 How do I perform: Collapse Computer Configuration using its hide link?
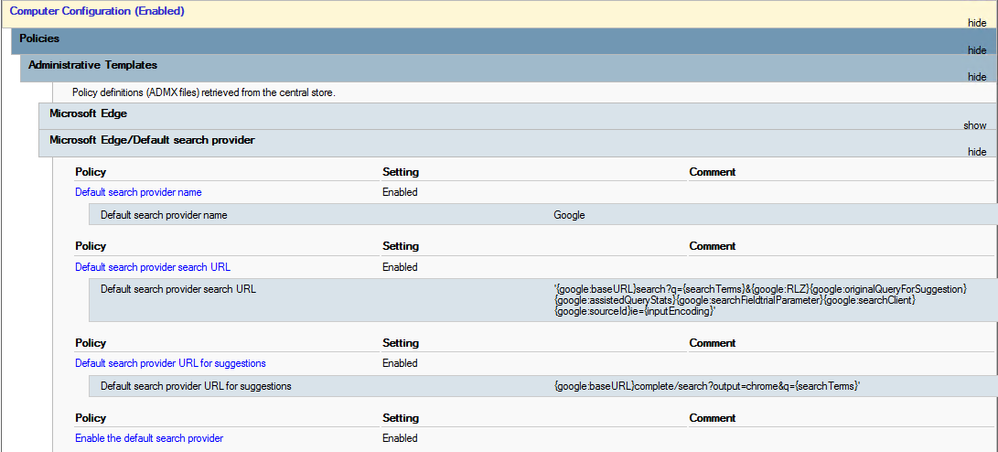976,23
